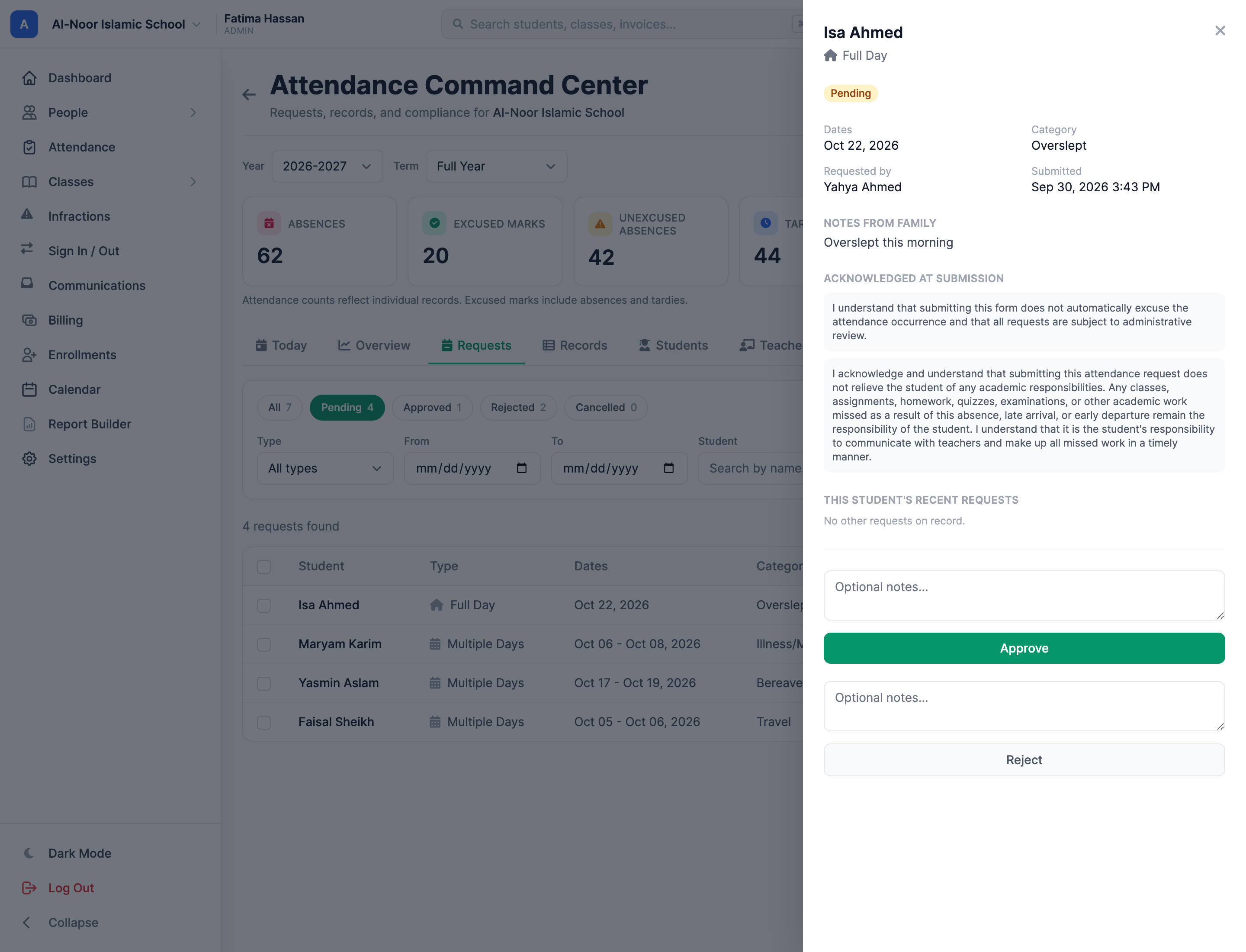Check the Isa Ahmed row checkbox

point(264,606)
